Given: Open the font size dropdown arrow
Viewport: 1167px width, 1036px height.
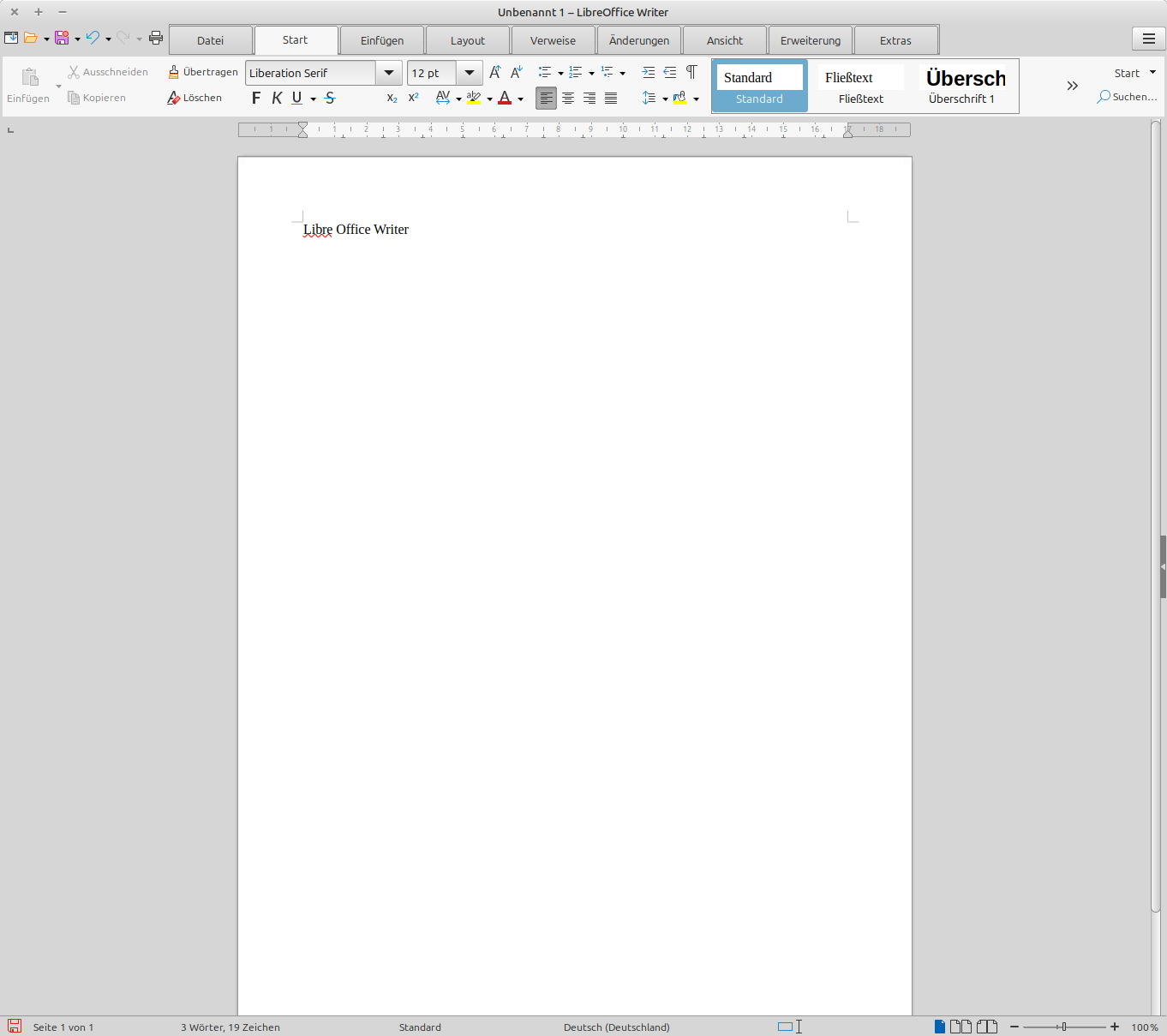Looking at the screenshot, I should (470, 73).
